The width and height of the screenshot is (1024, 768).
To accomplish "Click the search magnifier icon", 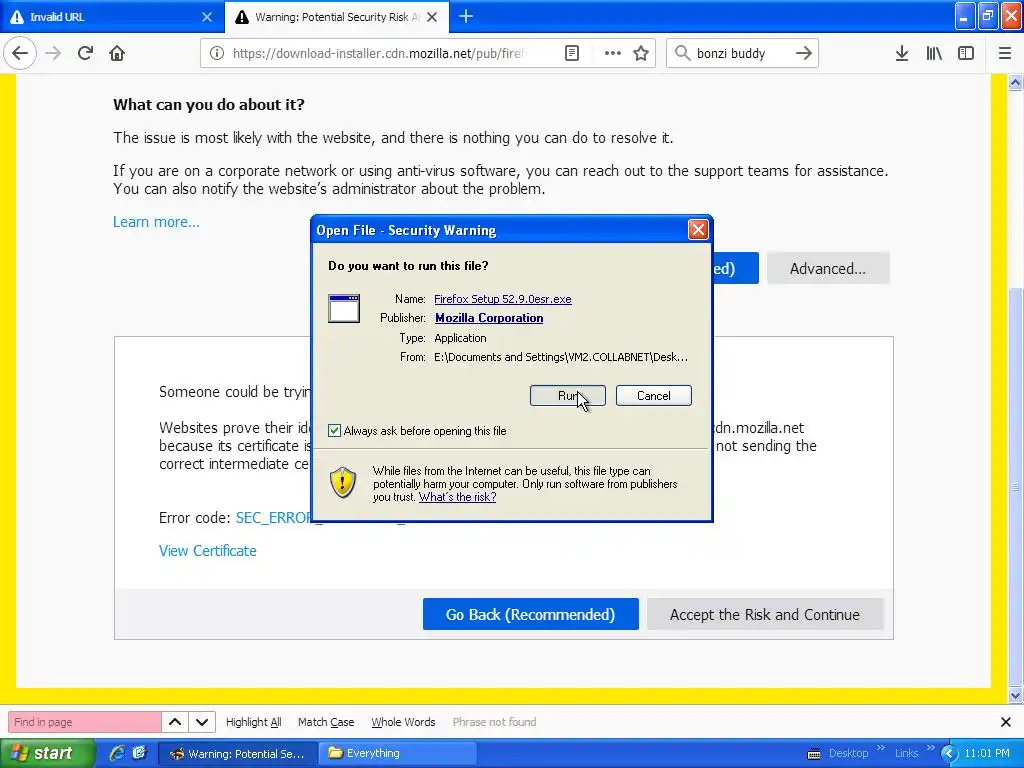I will click(x=682, y=53).
